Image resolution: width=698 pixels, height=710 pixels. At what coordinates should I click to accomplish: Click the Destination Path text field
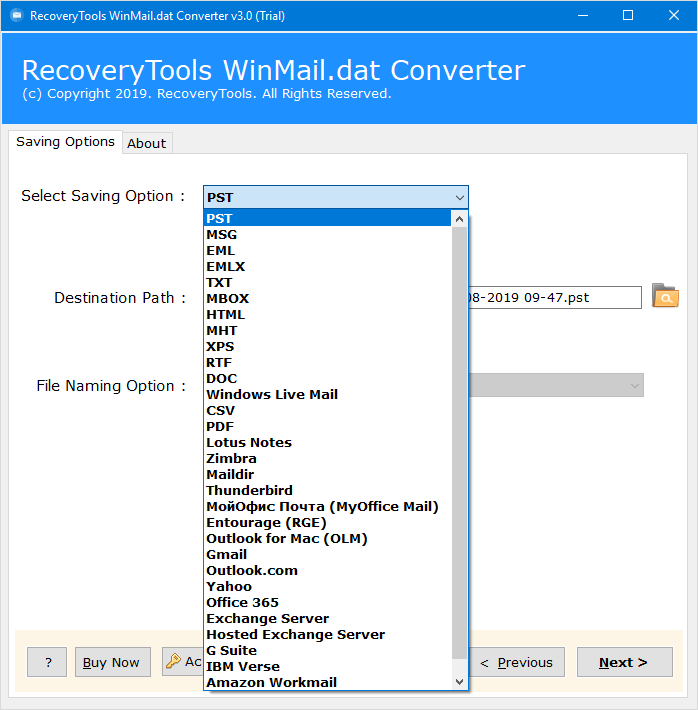[x=555, y=297]
